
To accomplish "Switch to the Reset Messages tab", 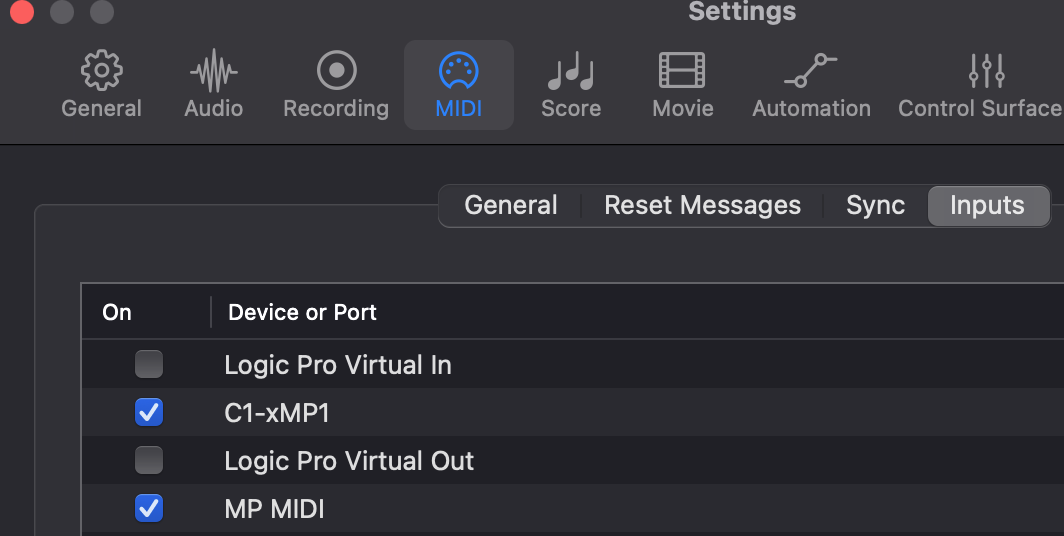I will (702, 206).
